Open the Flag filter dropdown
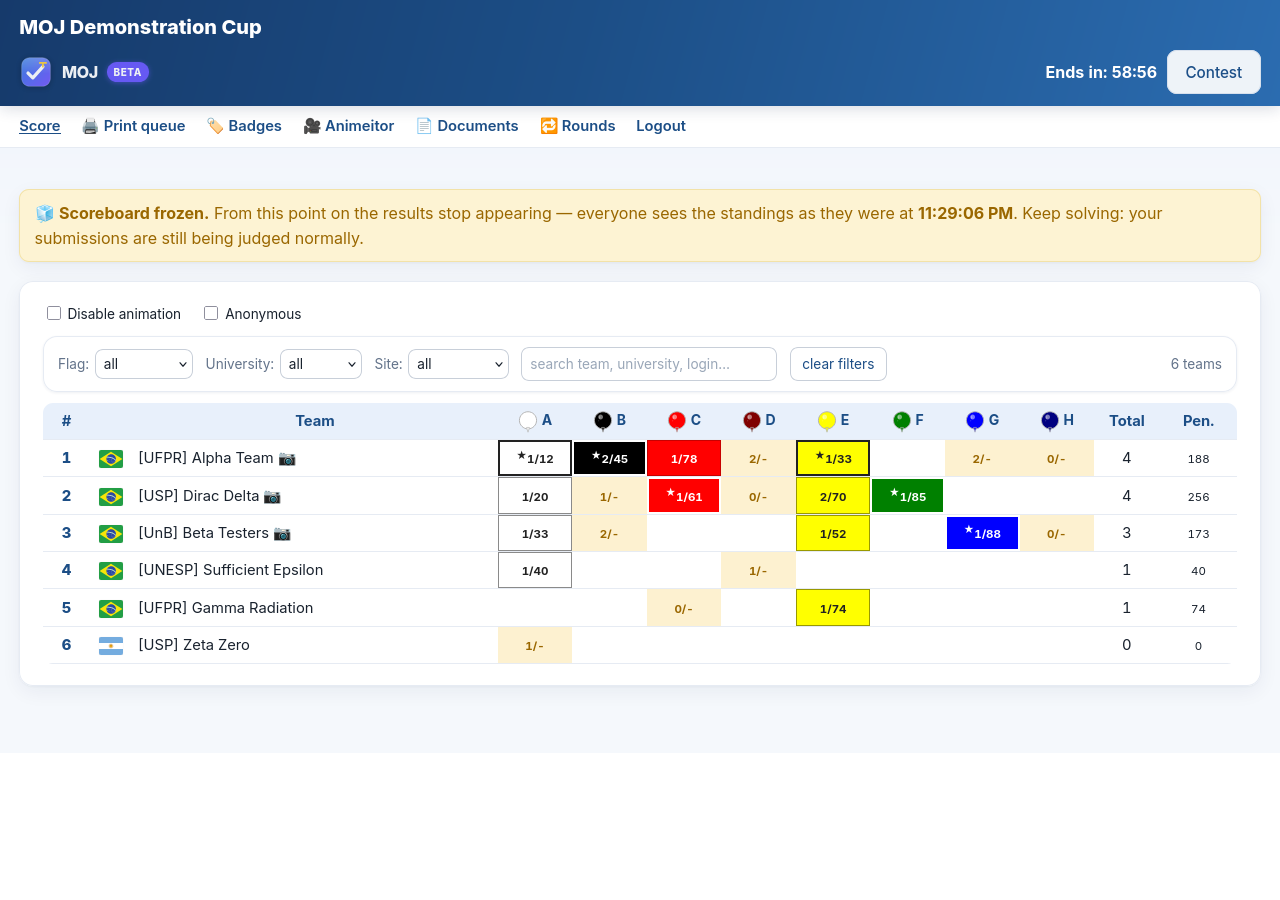 (144, 364)
